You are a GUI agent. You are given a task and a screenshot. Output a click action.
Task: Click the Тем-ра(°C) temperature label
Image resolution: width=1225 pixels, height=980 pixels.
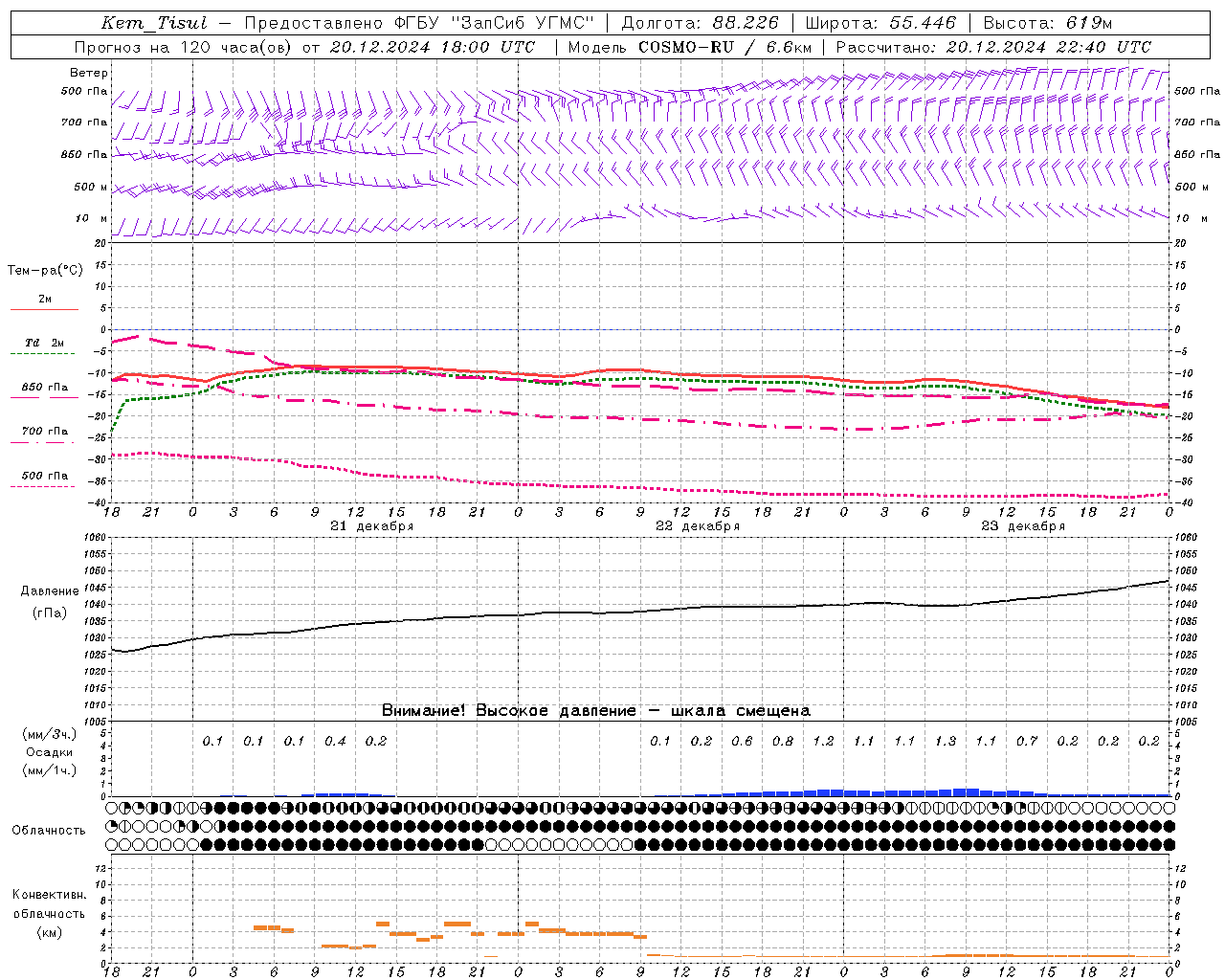tap(45, 270)
